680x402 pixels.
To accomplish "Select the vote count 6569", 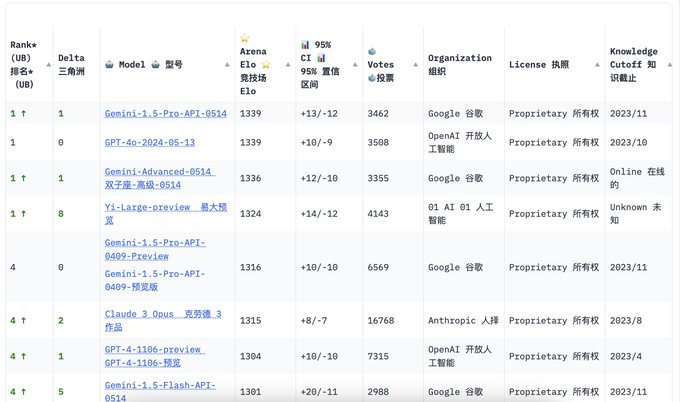I will tap(378, 267).
